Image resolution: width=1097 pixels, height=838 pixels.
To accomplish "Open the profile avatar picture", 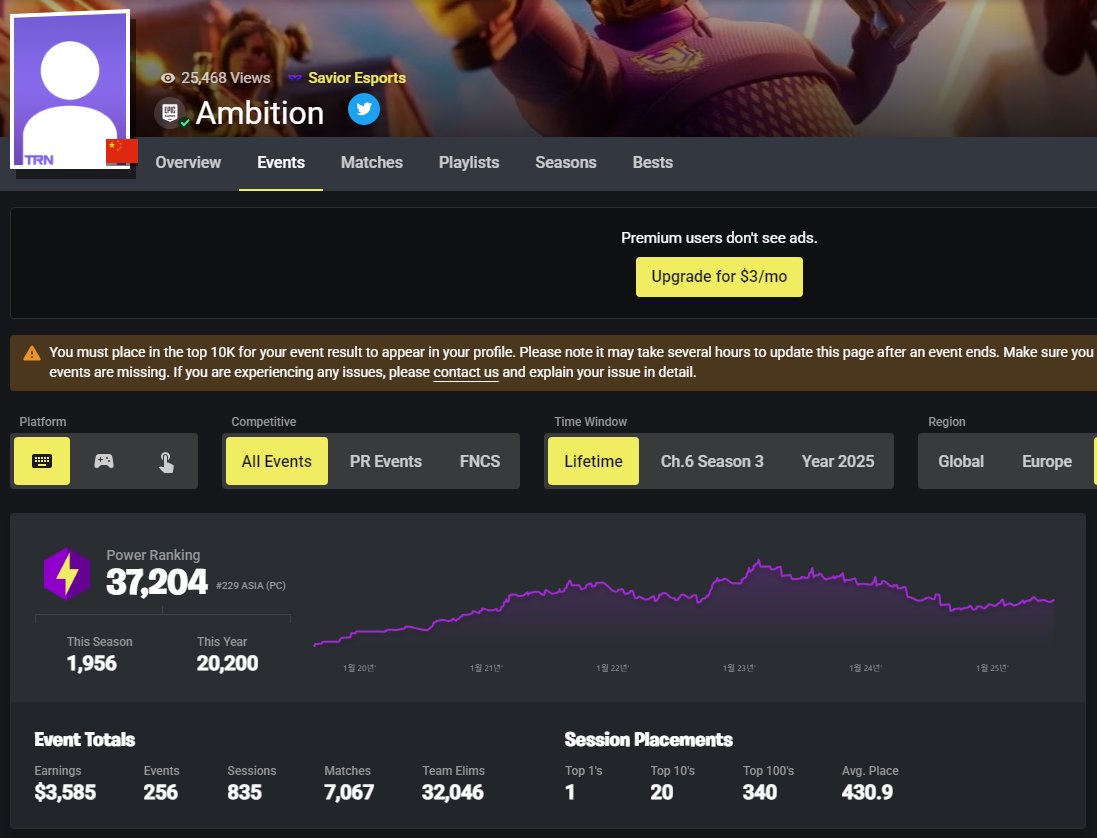I will point(70,90).
